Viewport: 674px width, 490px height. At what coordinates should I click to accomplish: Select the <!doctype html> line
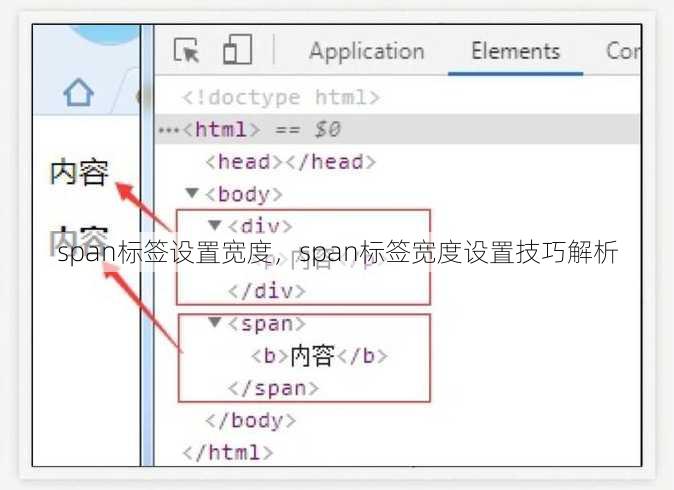click(x=281, y=97)
